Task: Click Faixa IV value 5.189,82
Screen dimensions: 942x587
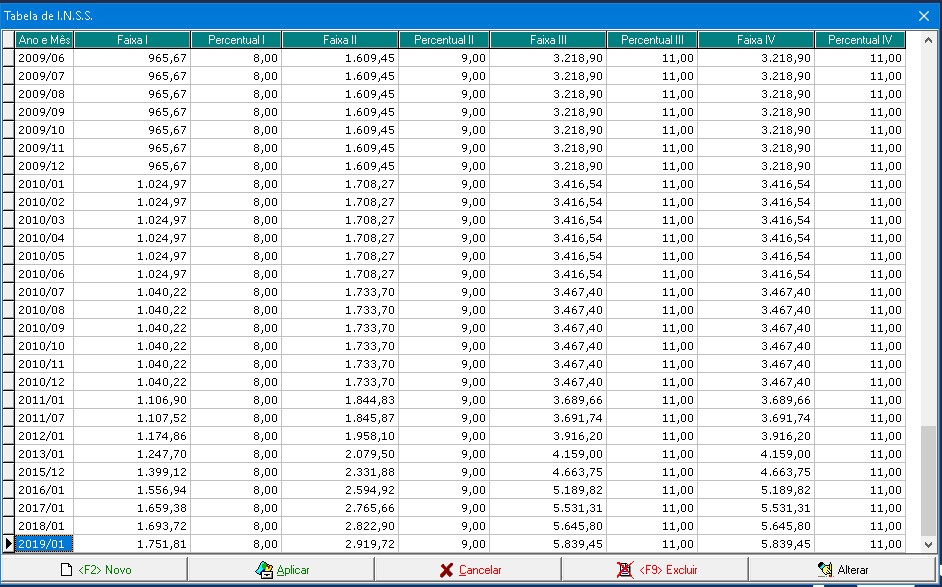Action: point(756,490)
